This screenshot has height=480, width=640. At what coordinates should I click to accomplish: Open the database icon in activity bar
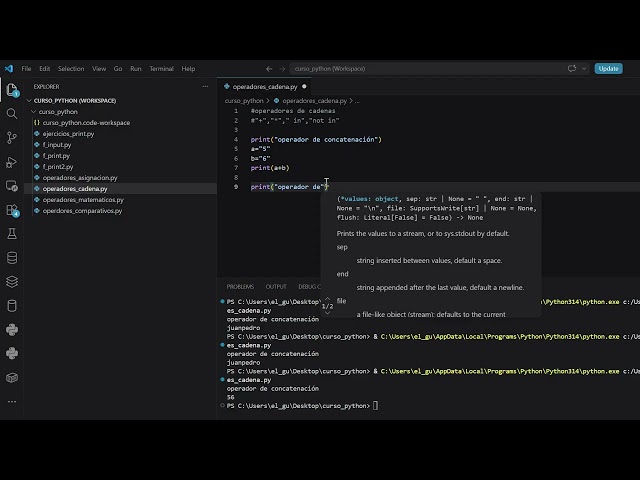point(12,258)
